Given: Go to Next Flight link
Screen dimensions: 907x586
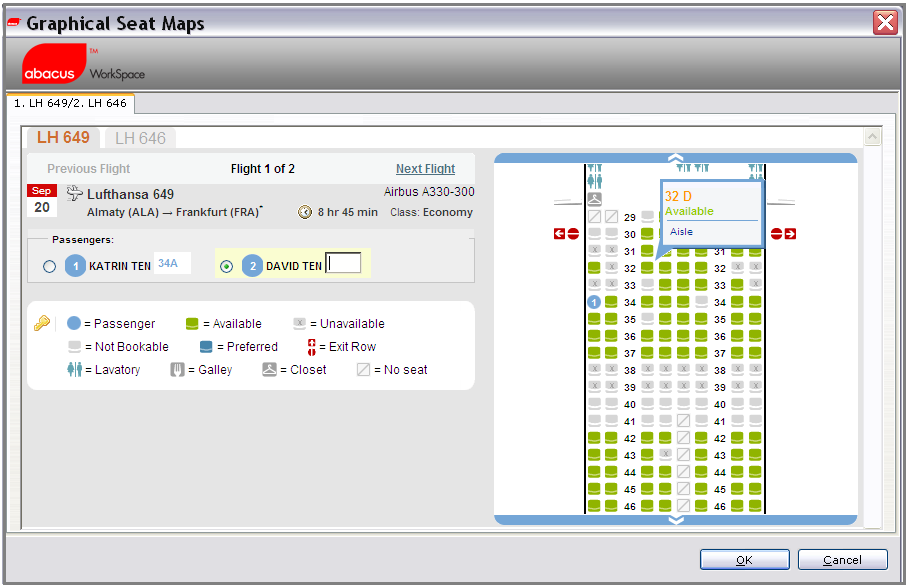Looking at the screenshot, I should tap(425, 169).
